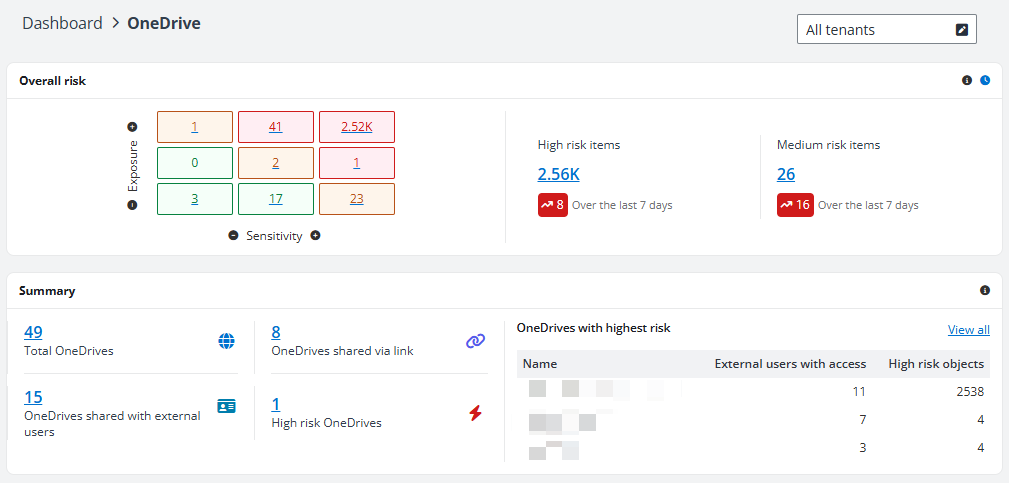Viewport: 1009px width, 483px height.
Task: Click High risk objects column header
Action: tap(936, 364)
